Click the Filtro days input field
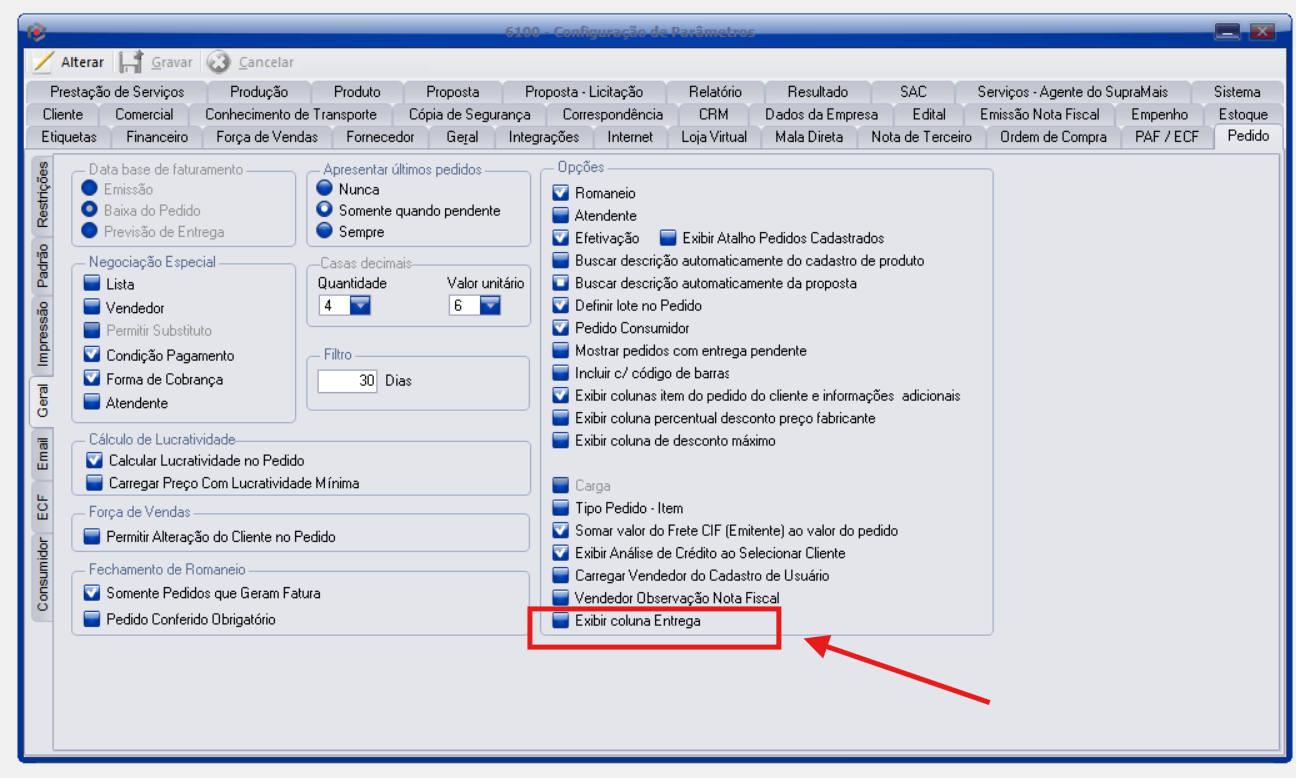Viewport: 1296px width, 778px height. pyautogui.click(x=348, y=381)
